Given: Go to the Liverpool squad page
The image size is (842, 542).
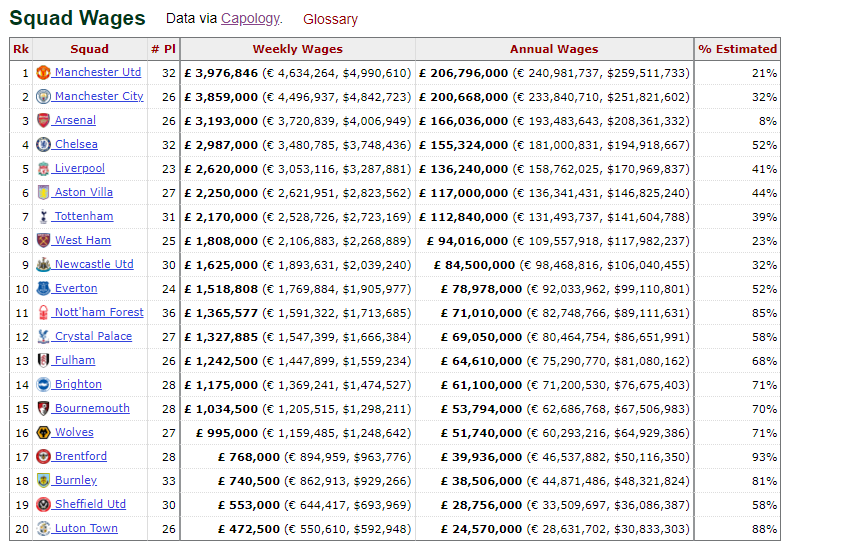Looking at the screenshot, I should [x=79, y=168].
